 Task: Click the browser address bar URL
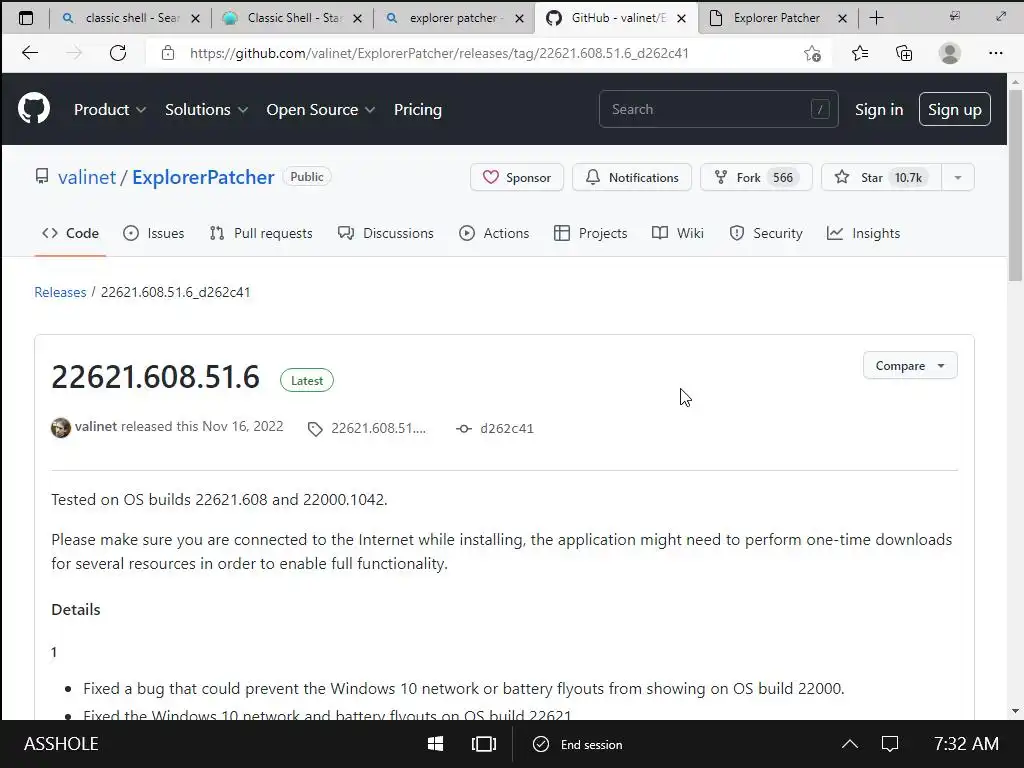pyautogui.click(x=440, y=54)
